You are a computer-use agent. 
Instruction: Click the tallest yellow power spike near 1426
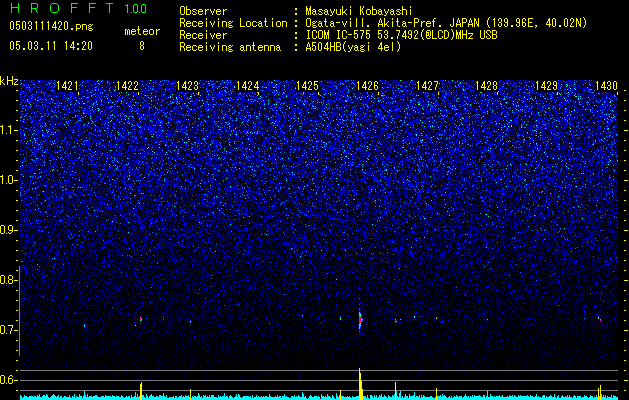click(x=360, y=384)
